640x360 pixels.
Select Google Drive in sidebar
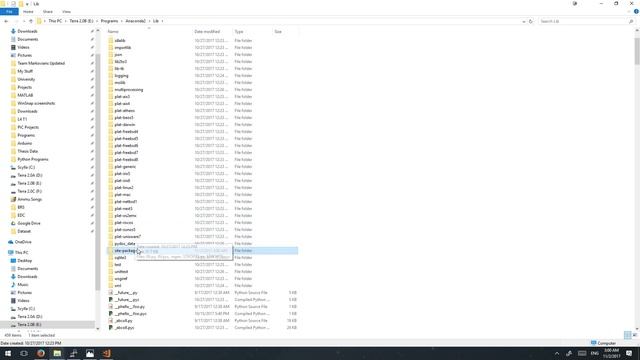(29, 223)
